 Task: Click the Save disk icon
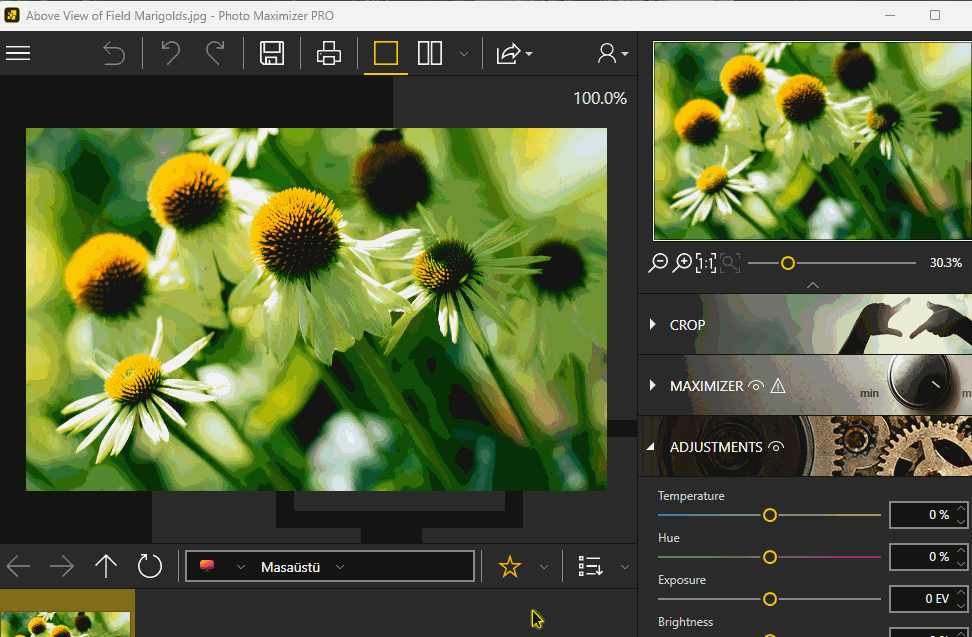coord(271,53)
